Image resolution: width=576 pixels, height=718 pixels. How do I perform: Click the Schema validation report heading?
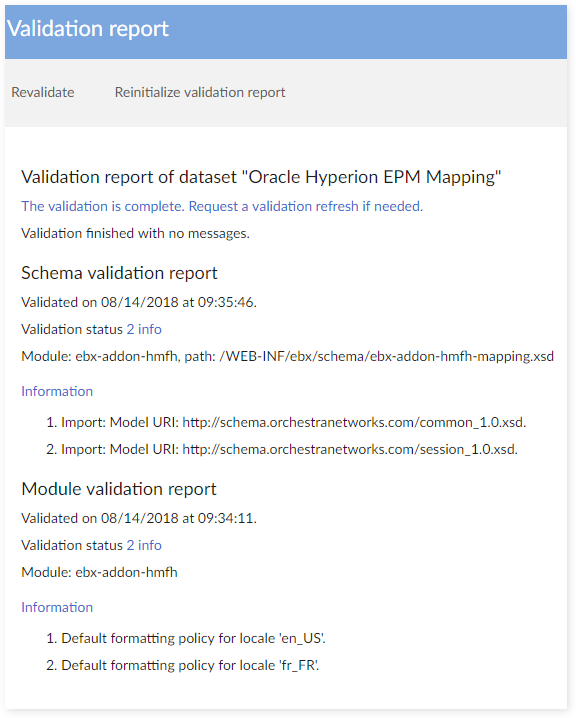[x=119, y=273]
